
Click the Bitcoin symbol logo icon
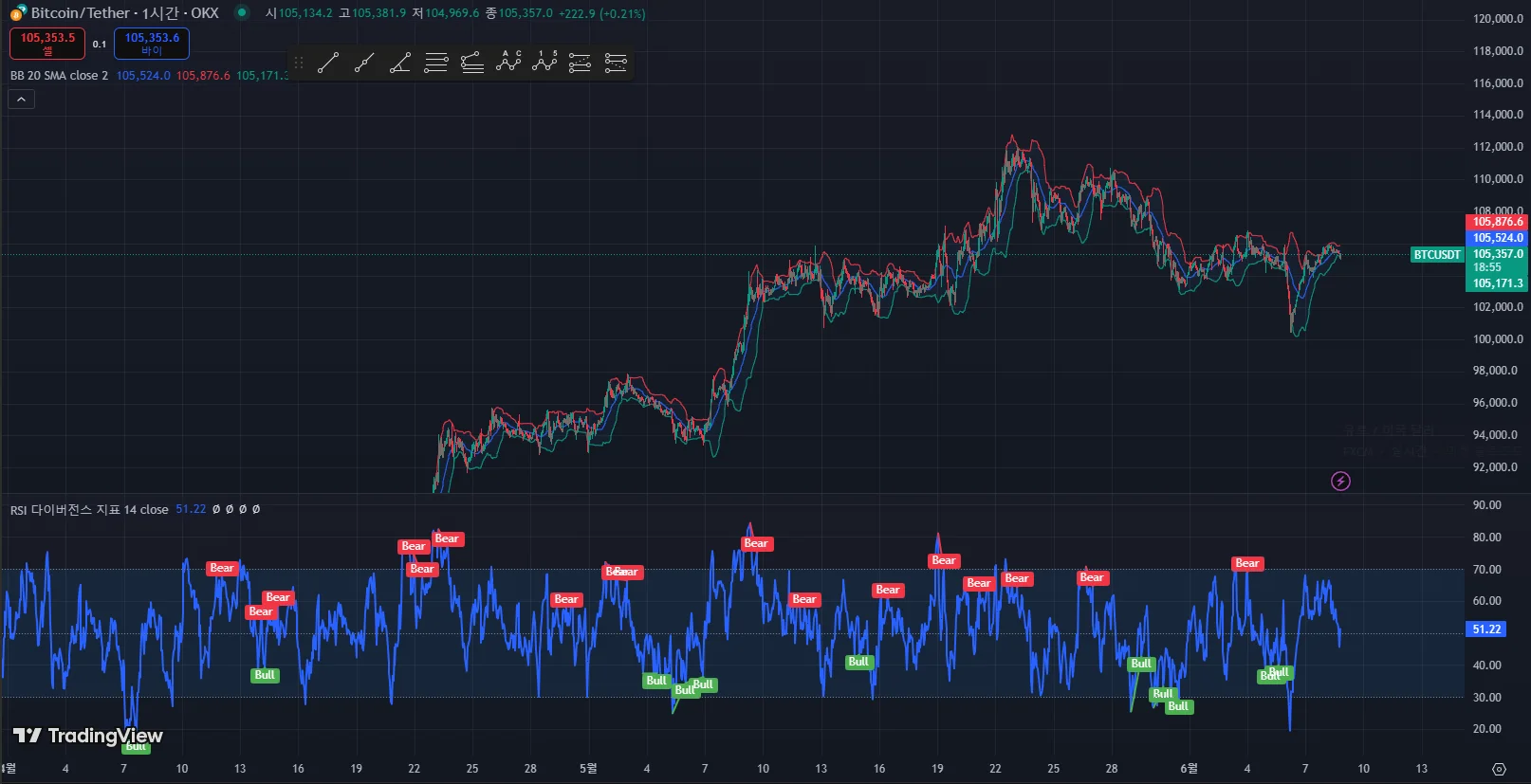(x=18, y=13)
